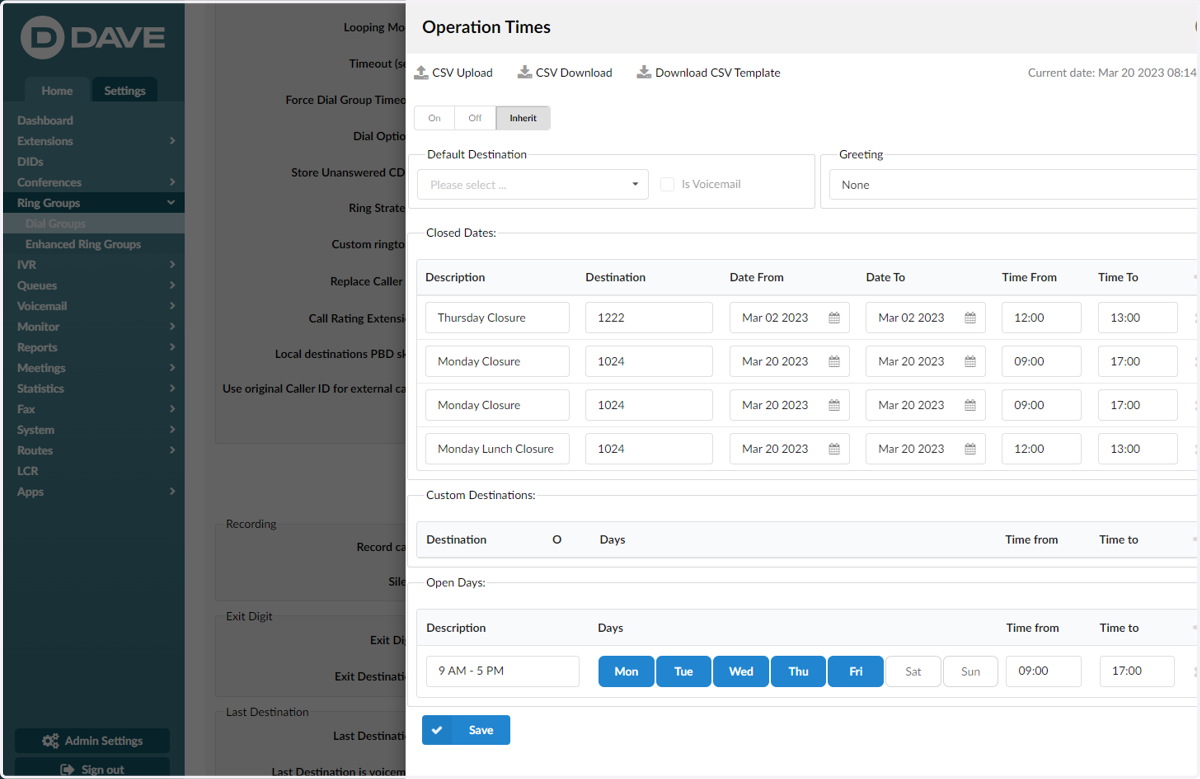Viewport: 1200px width, 779px height.
Task: Set operation times mode to On
Action: (x=434, y=118)
